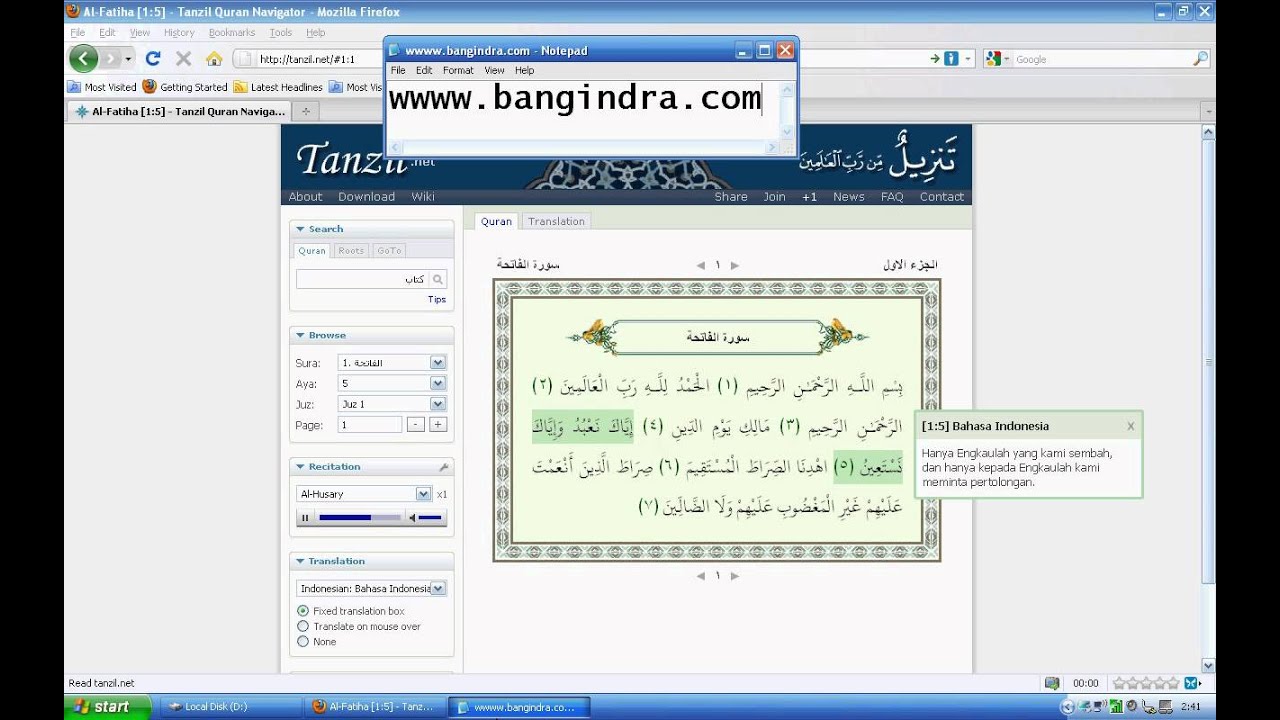Screen dimensions: 1280x720
Task: Open the Wiki link on Tanzil
Action: 423,197
